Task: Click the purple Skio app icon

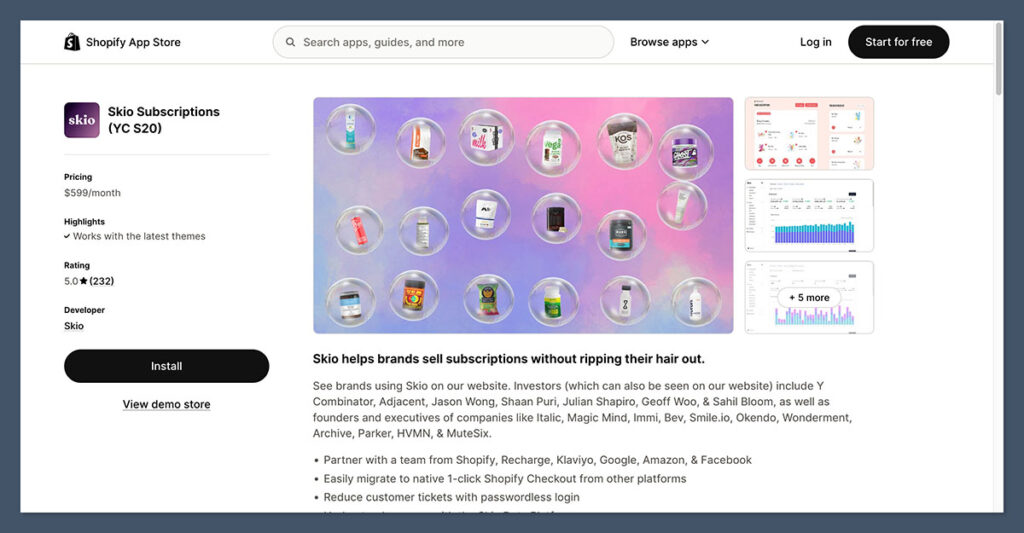Action: [82, 120]
